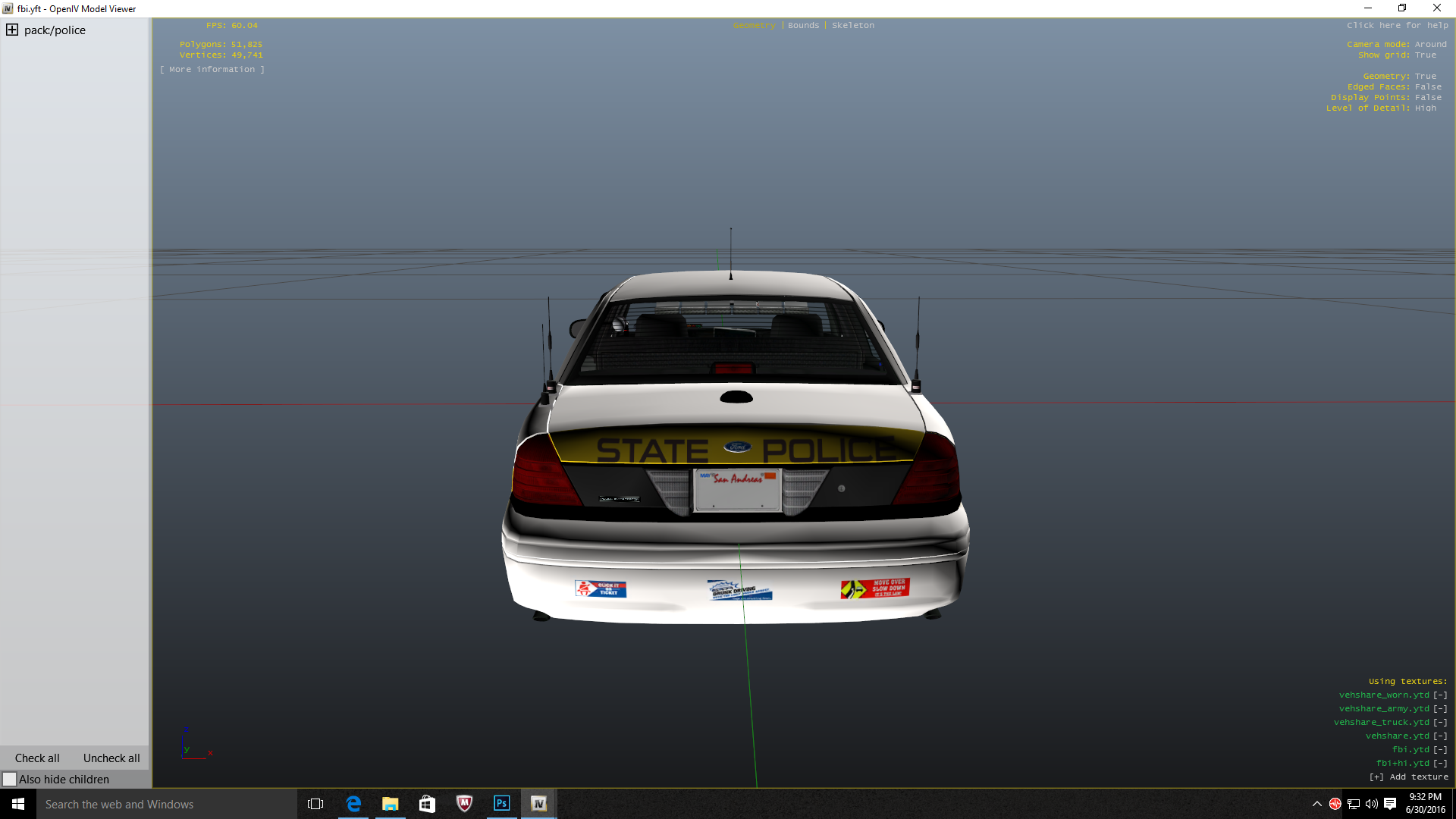Open Photoshop from the taskbar
The width and height of the screenshot is (1456, 819).
[x=501, y=804]
